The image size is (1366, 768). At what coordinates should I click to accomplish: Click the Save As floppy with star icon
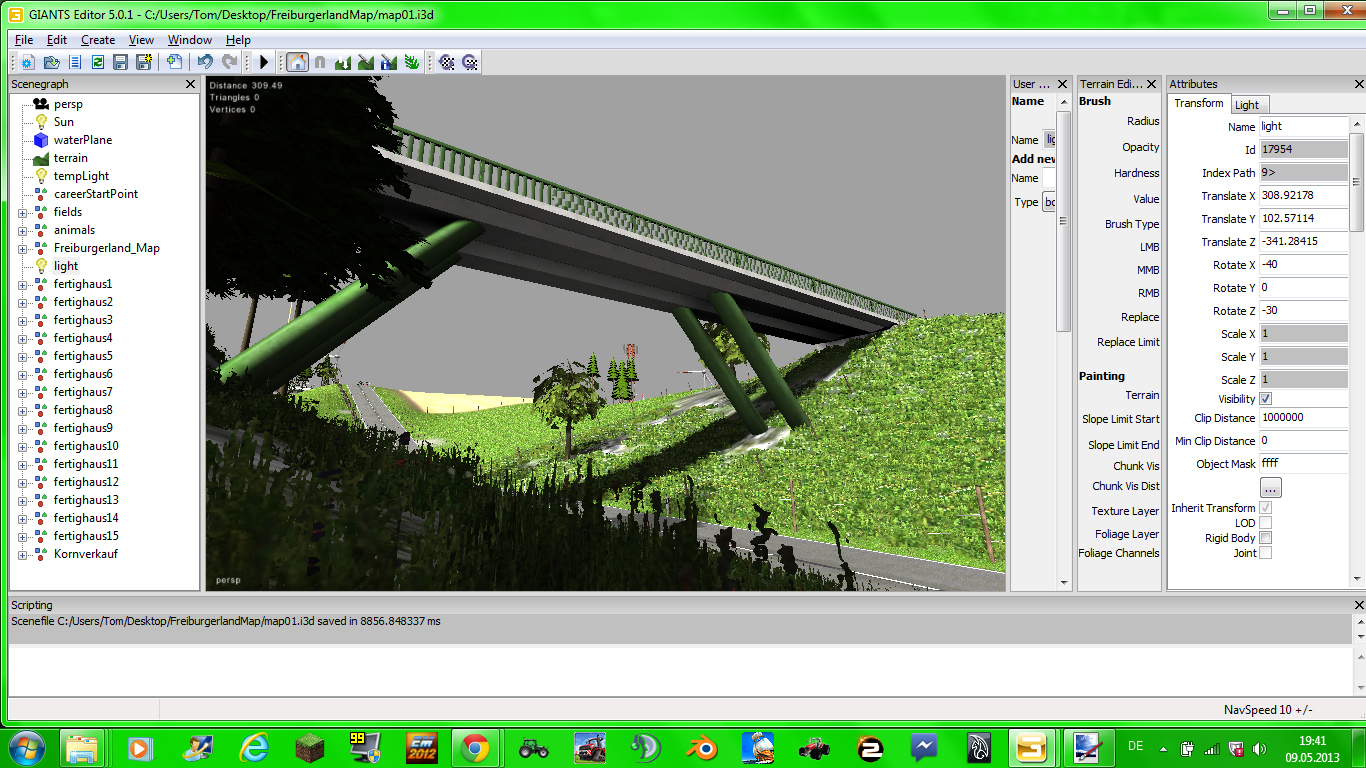point(143,62)
